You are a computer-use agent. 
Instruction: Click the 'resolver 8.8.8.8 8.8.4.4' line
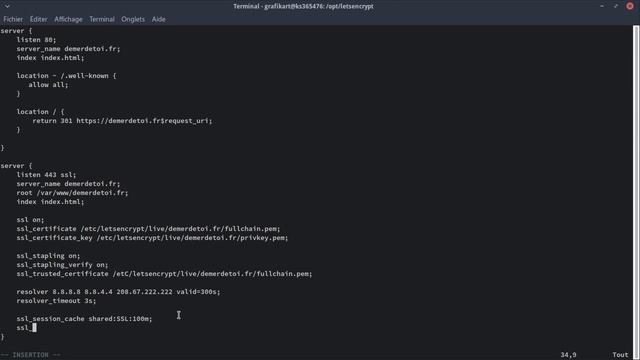pyautogui.click(x=118, y=291)
